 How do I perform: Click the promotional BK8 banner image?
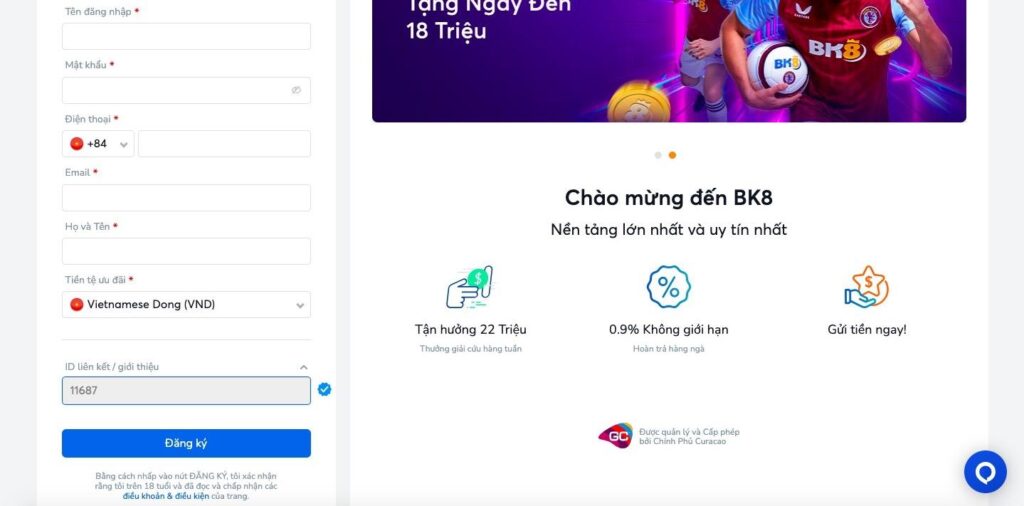point(669,61)
